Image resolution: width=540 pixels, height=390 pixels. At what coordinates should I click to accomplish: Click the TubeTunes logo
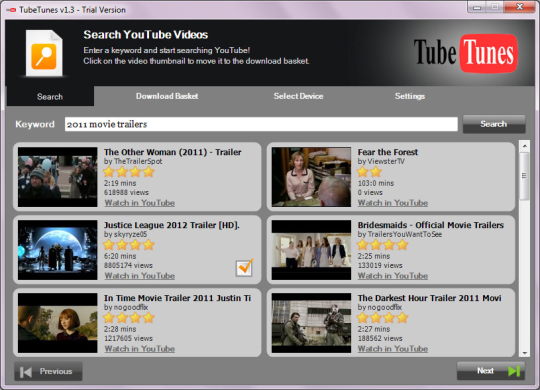(x=466, y=53)
